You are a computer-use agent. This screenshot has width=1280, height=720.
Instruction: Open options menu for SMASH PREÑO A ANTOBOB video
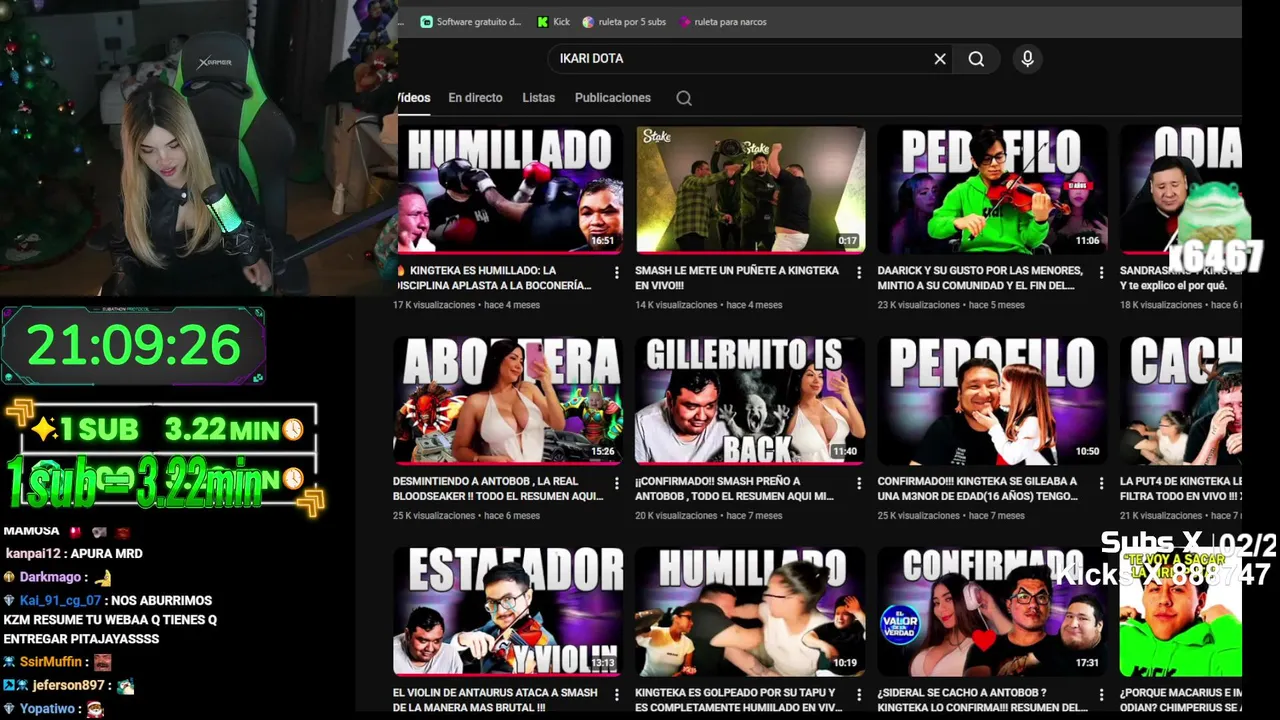click(859, 483)
